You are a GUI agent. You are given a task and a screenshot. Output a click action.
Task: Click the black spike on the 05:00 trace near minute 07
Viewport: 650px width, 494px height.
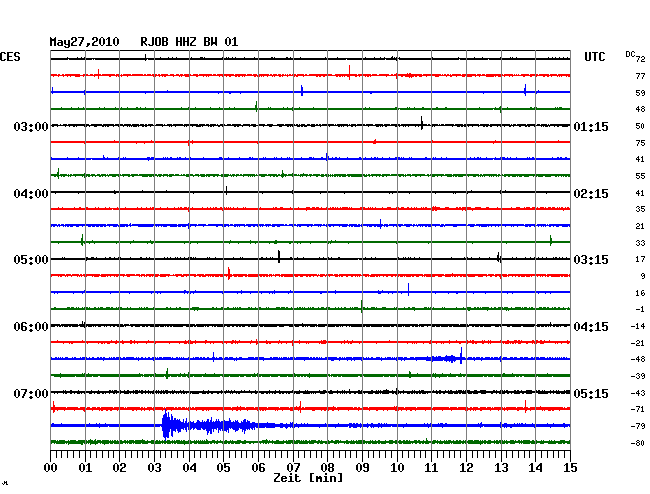click(x=279, y=257)
